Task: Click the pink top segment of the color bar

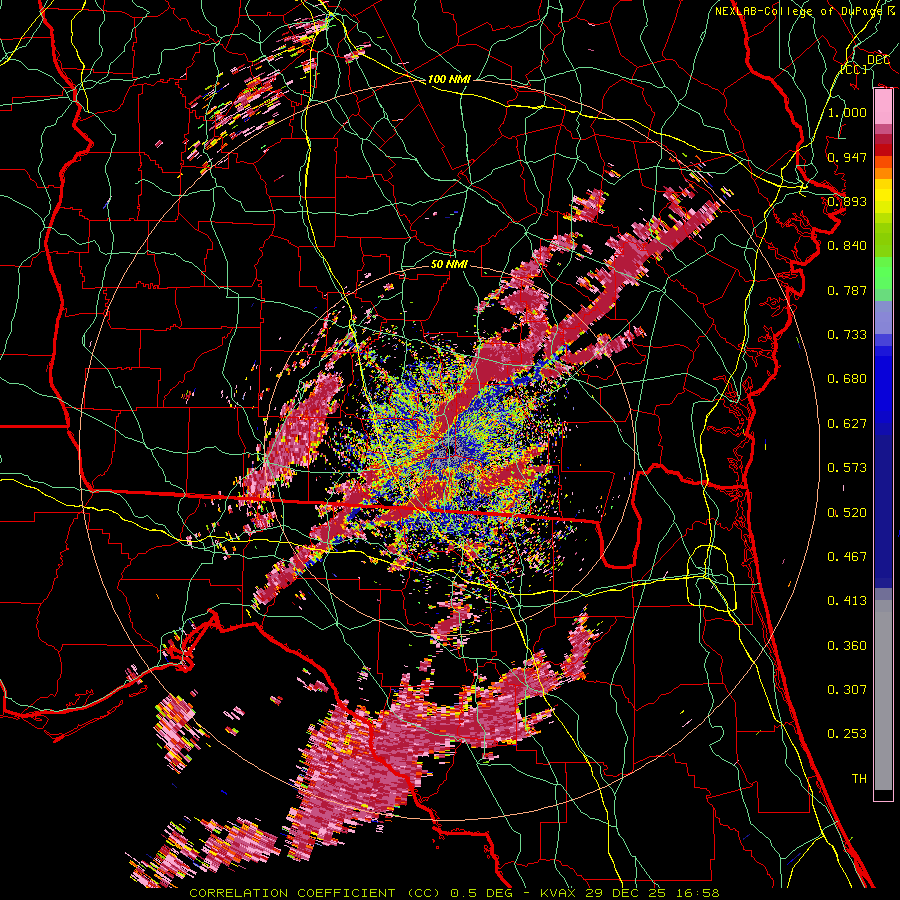Action: coord(883,107)
